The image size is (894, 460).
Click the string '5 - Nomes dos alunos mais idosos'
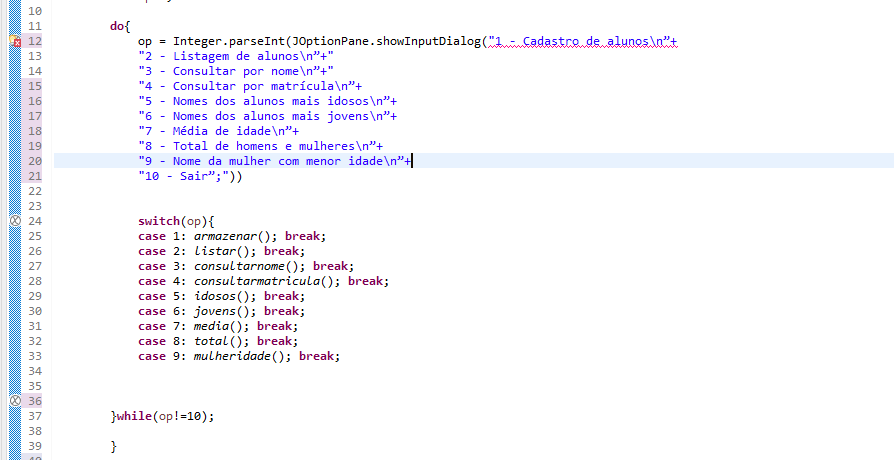pos(264,101)
